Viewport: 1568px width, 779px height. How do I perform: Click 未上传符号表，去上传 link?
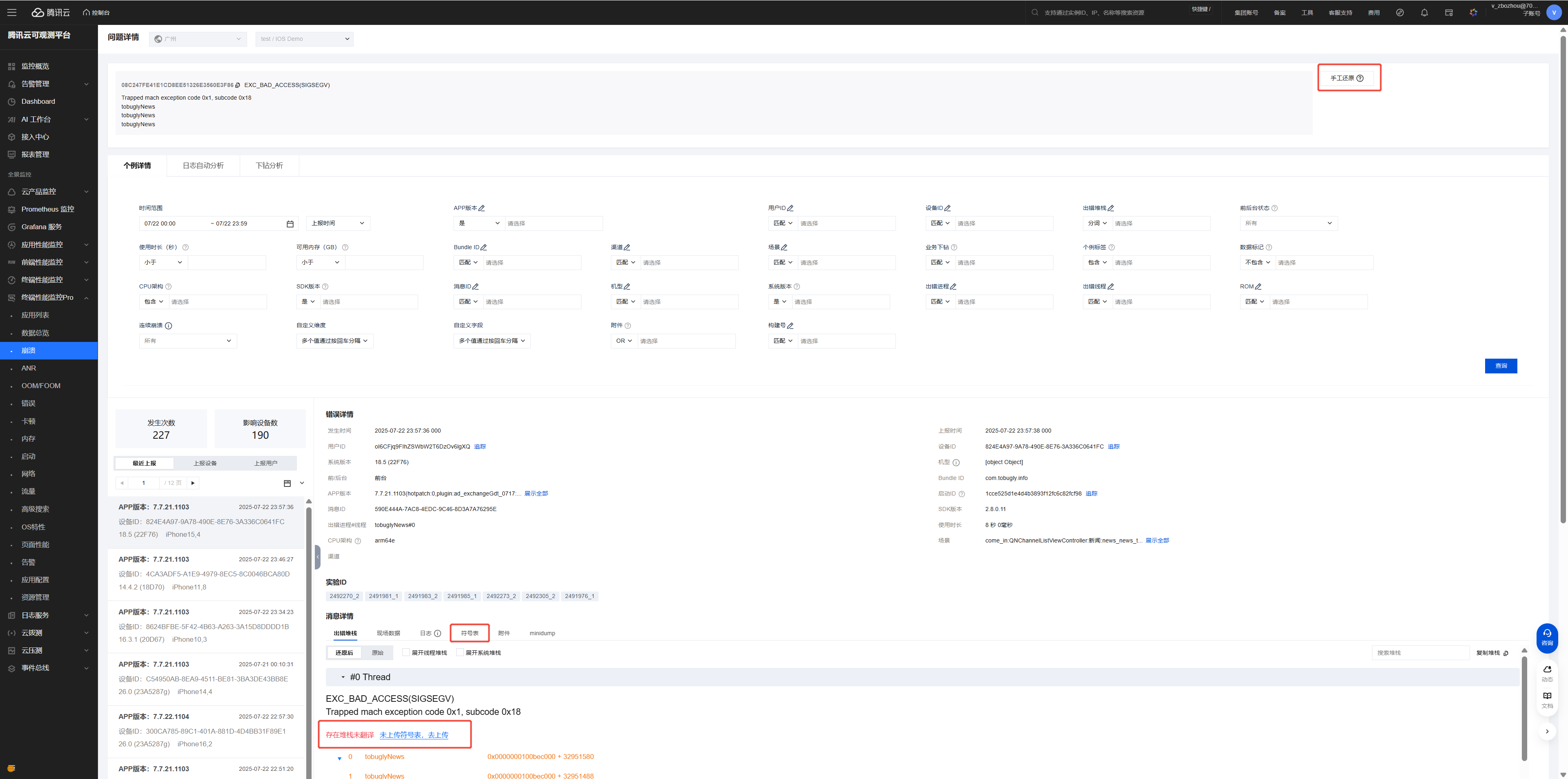coord(414,735)
